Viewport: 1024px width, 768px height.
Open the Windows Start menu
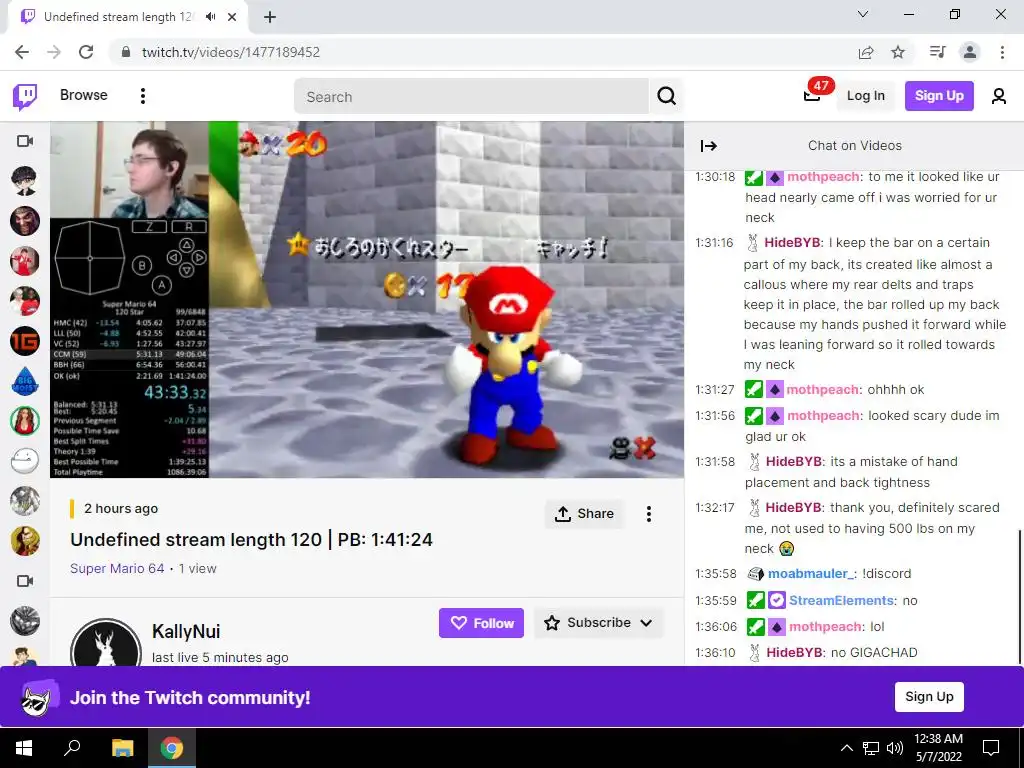click(x=24, y=748)
